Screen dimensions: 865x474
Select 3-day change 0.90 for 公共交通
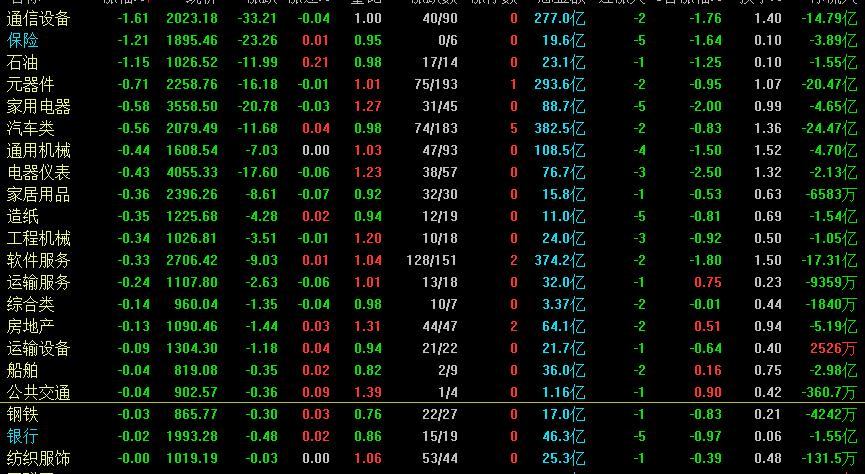(x=708, y=392)
